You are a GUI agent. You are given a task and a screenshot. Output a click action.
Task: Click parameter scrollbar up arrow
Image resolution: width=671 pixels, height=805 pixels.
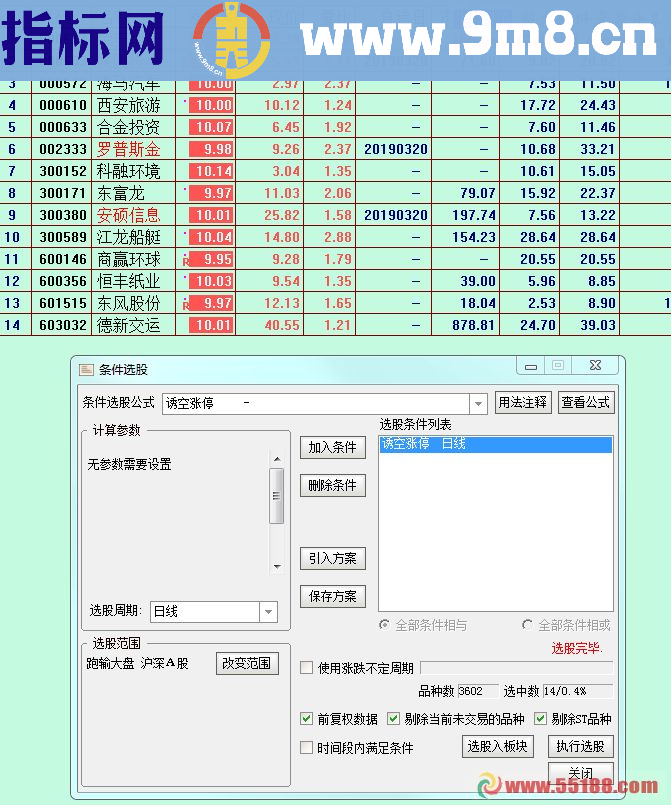click(277, 459)
